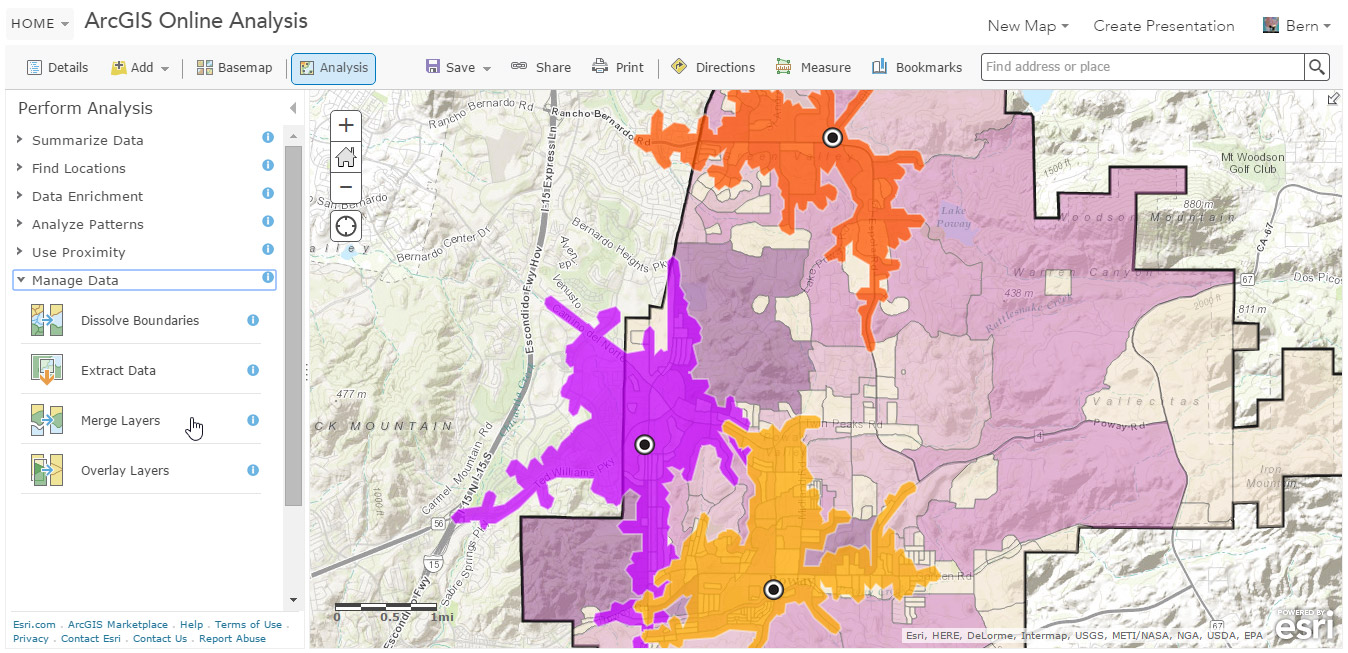Click the purple facility point marker

coord(645,445)
